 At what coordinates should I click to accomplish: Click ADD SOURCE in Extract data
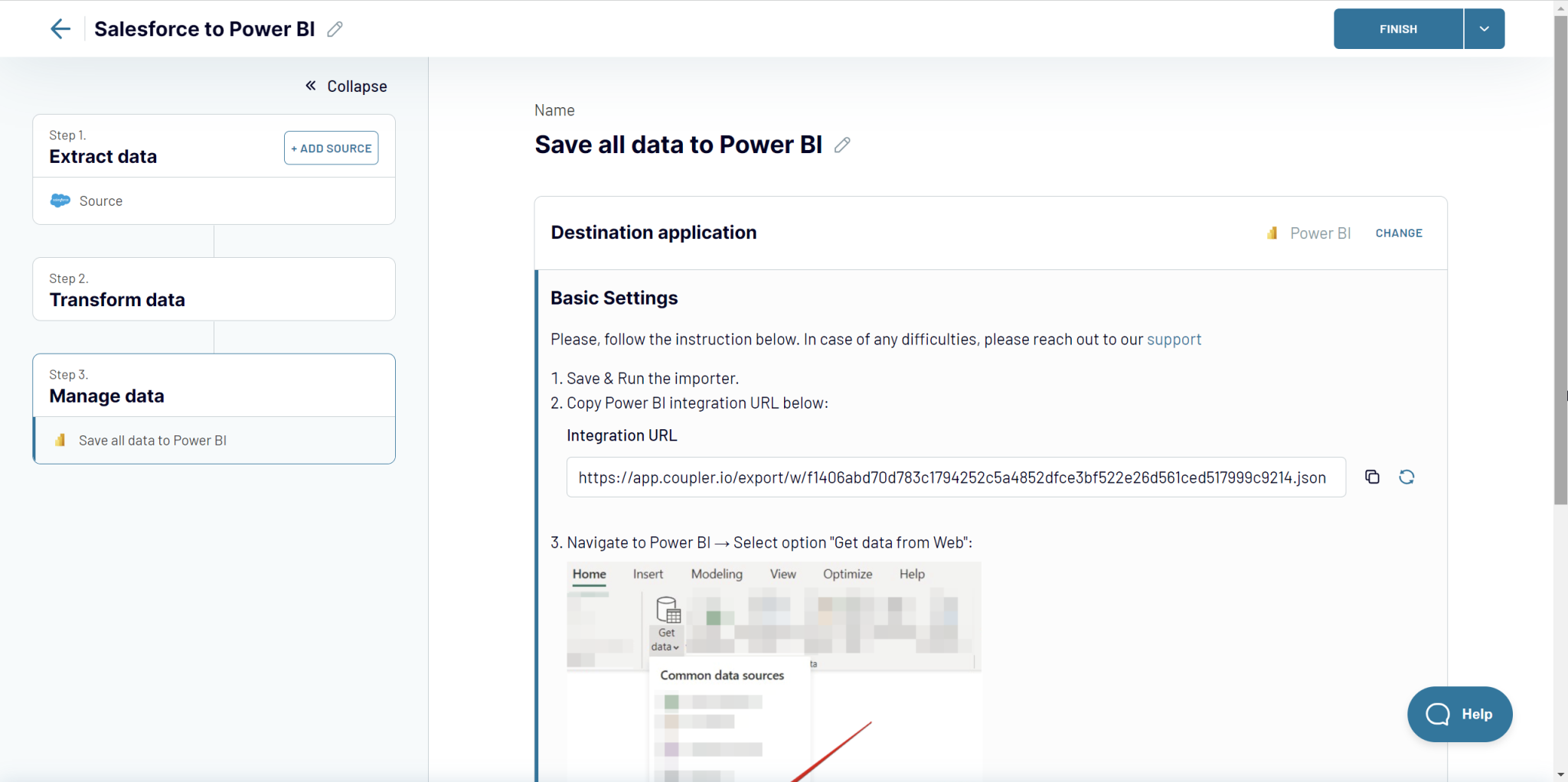point(330,148)
